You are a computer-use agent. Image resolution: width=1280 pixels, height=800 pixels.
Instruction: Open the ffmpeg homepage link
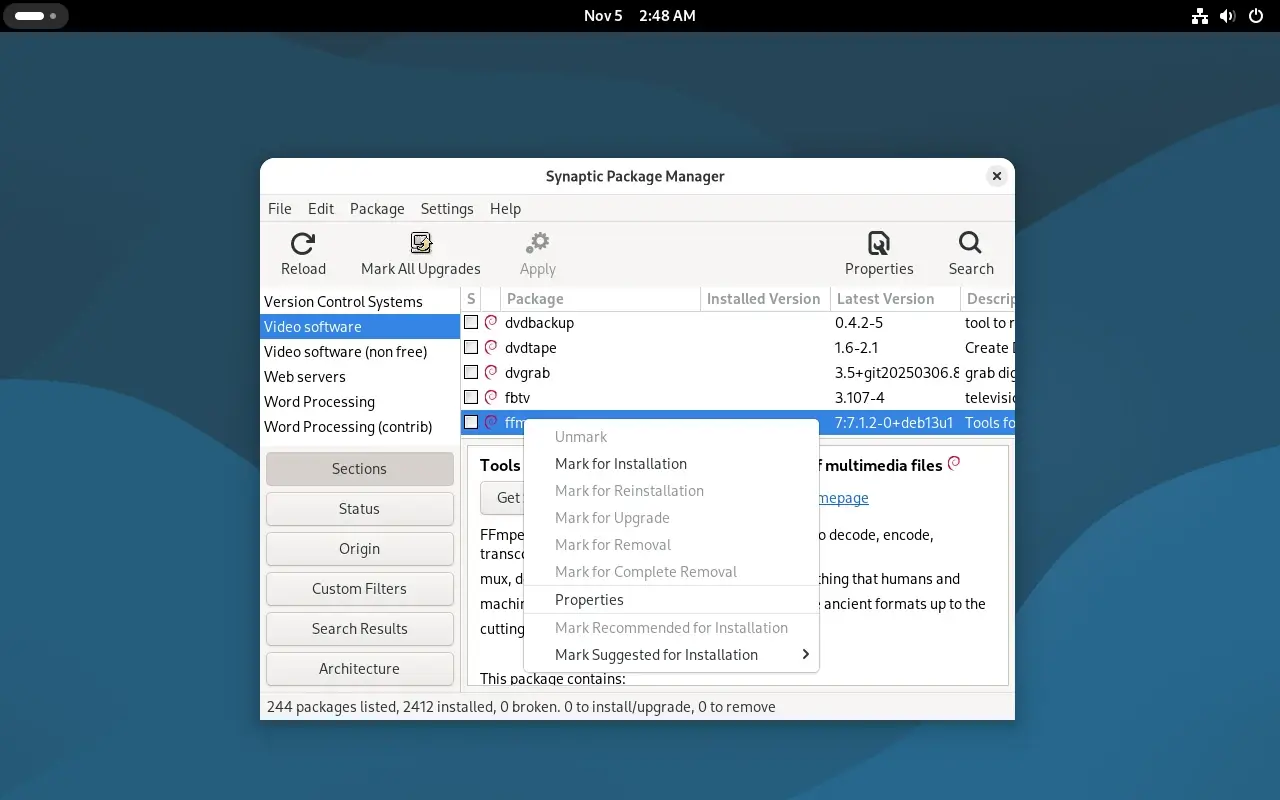pos(841,497)
